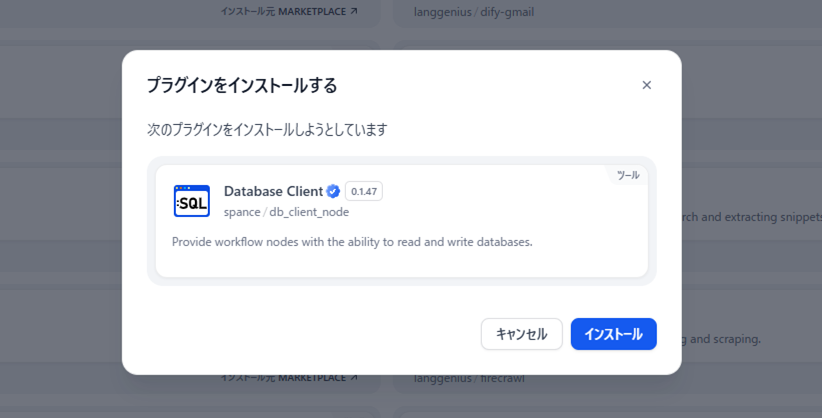
Task: Click the プラグインをインストールする dialog title
Action: [241, 85]
